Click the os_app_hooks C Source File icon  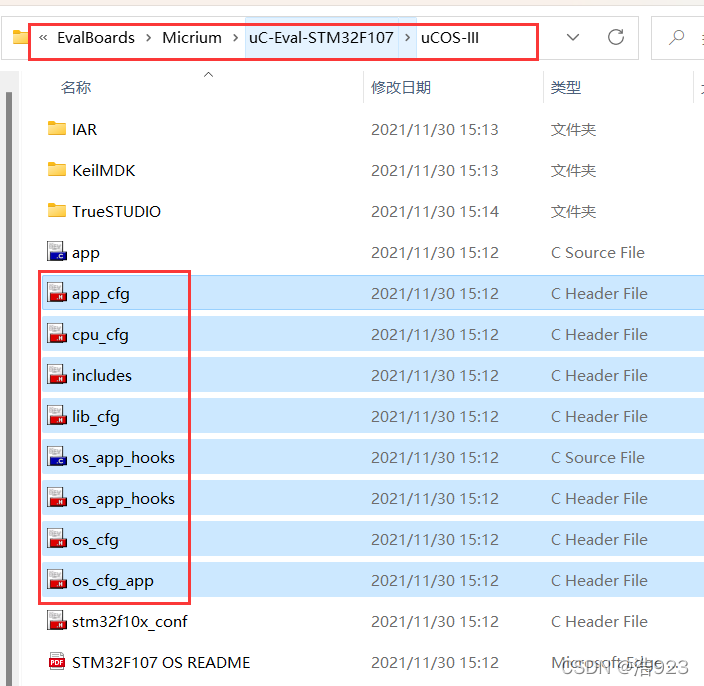pos(57,457)
